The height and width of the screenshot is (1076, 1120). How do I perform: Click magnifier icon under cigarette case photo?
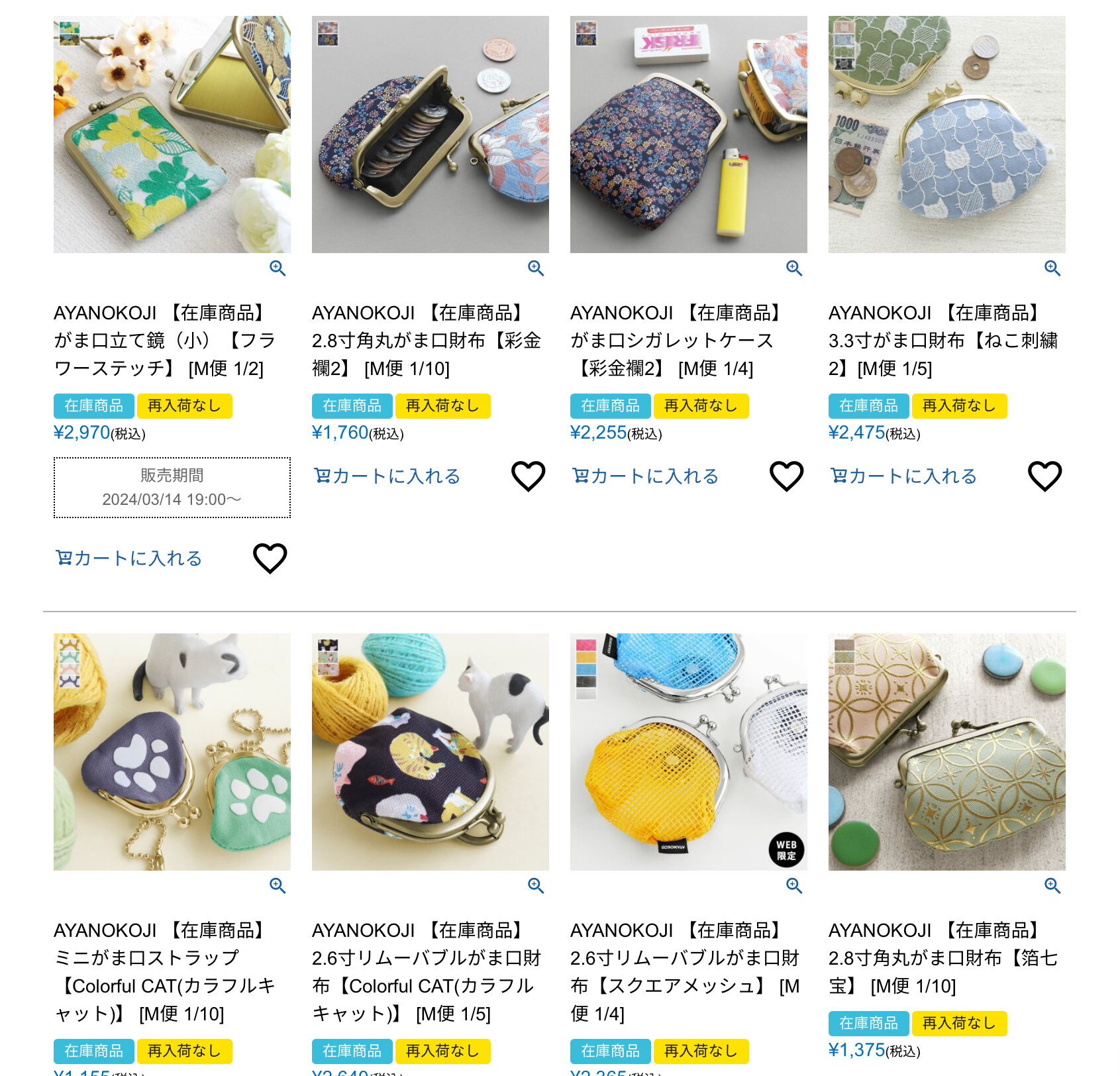794,268
